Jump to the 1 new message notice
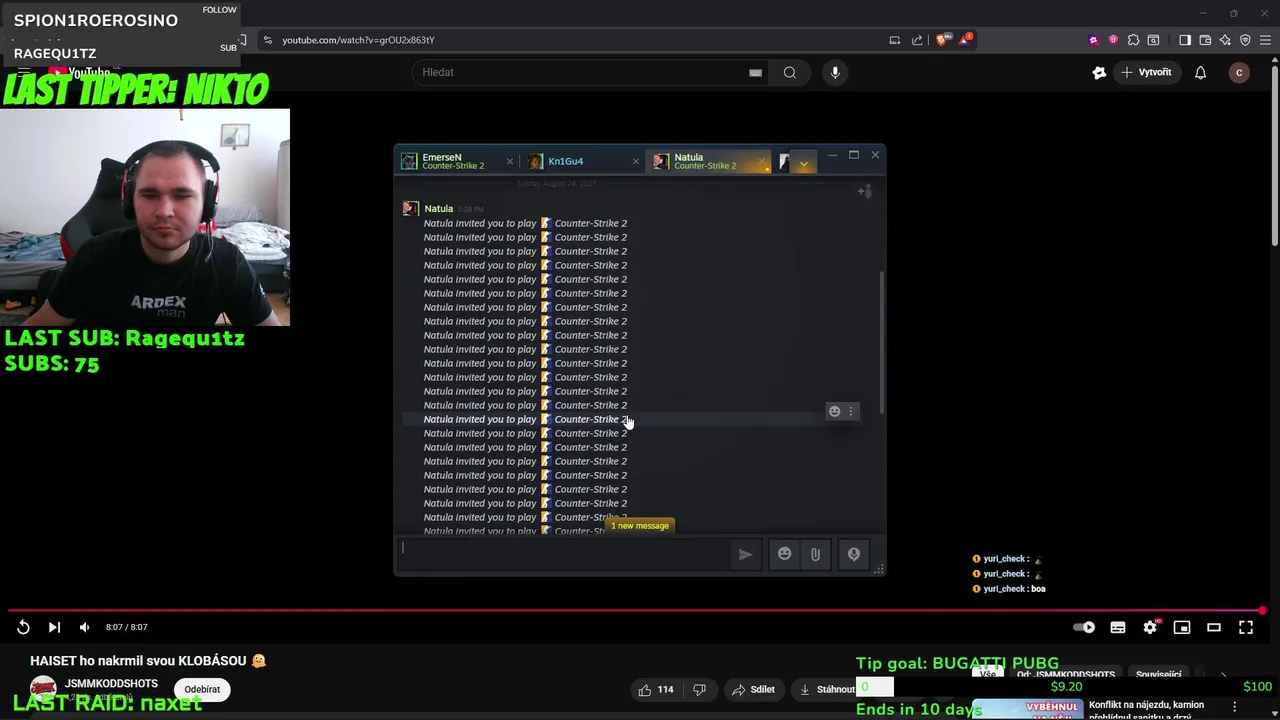The height and width of the screenshot is (720, 1280). (x=640, y=526)
